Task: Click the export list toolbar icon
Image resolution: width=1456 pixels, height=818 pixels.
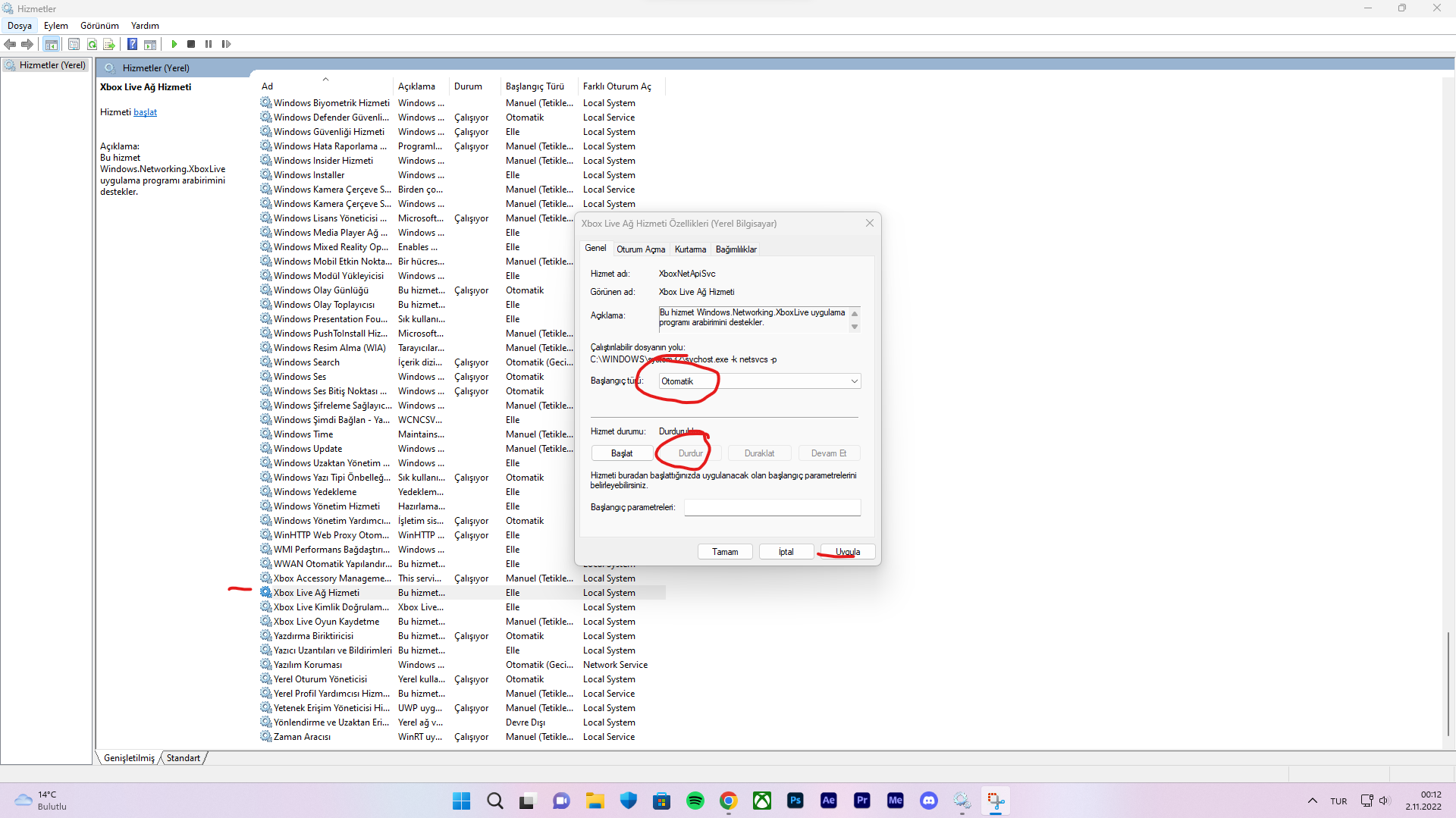Action: (109, 44)
